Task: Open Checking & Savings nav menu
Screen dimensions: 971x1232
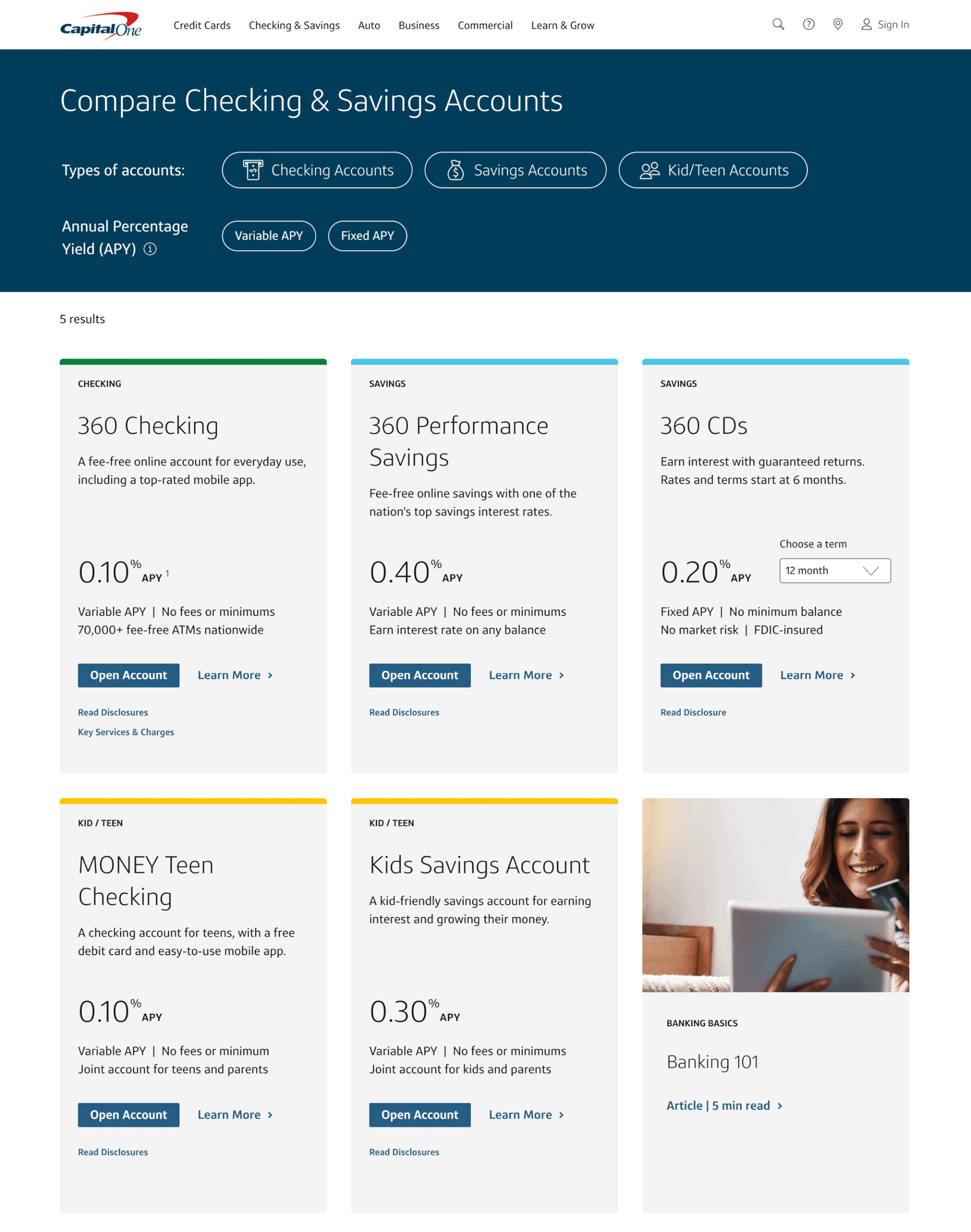Action: [x=294, y=26]
